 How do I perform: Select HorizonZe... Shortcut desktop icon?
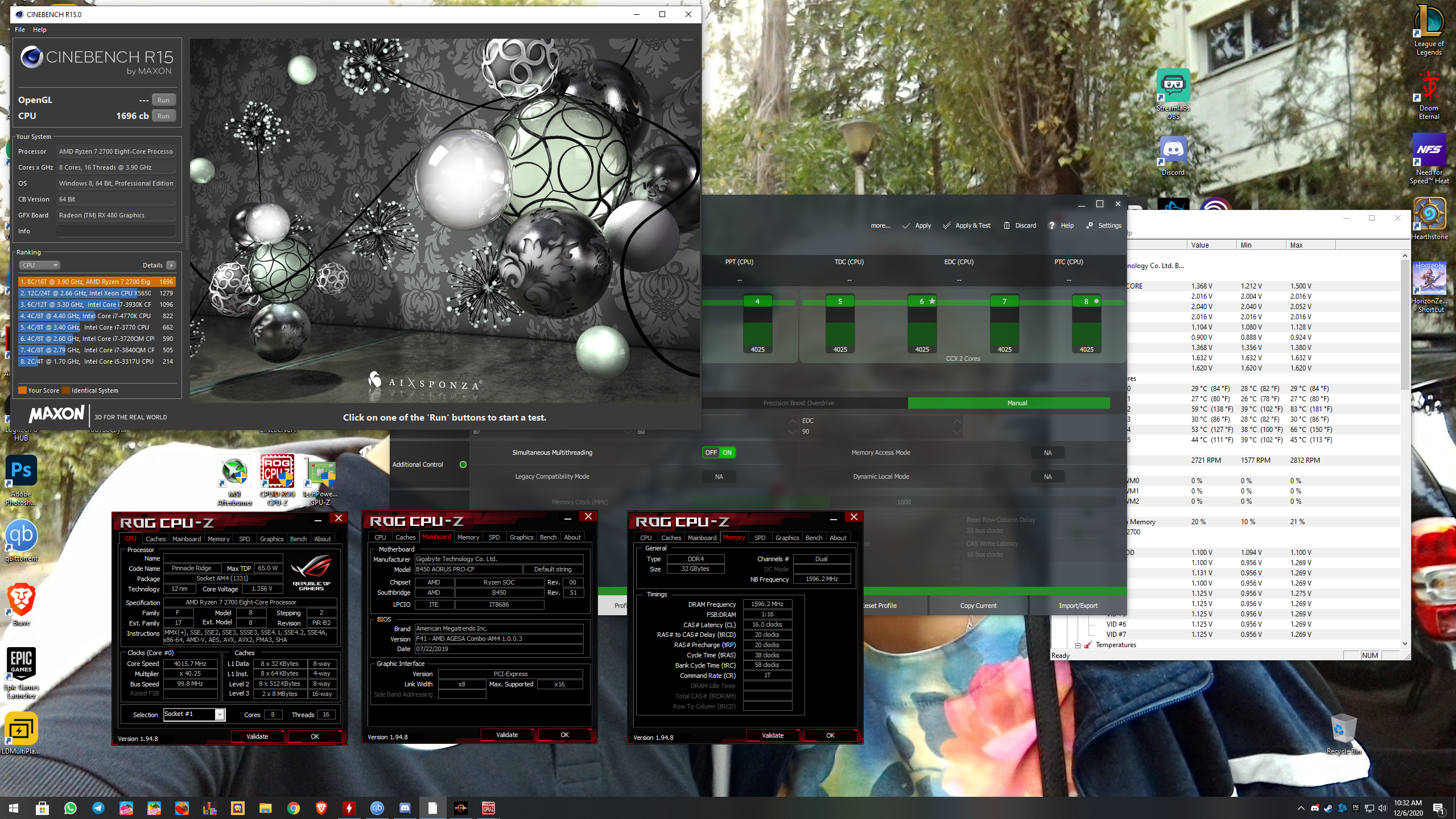[x=1429, y=287]
